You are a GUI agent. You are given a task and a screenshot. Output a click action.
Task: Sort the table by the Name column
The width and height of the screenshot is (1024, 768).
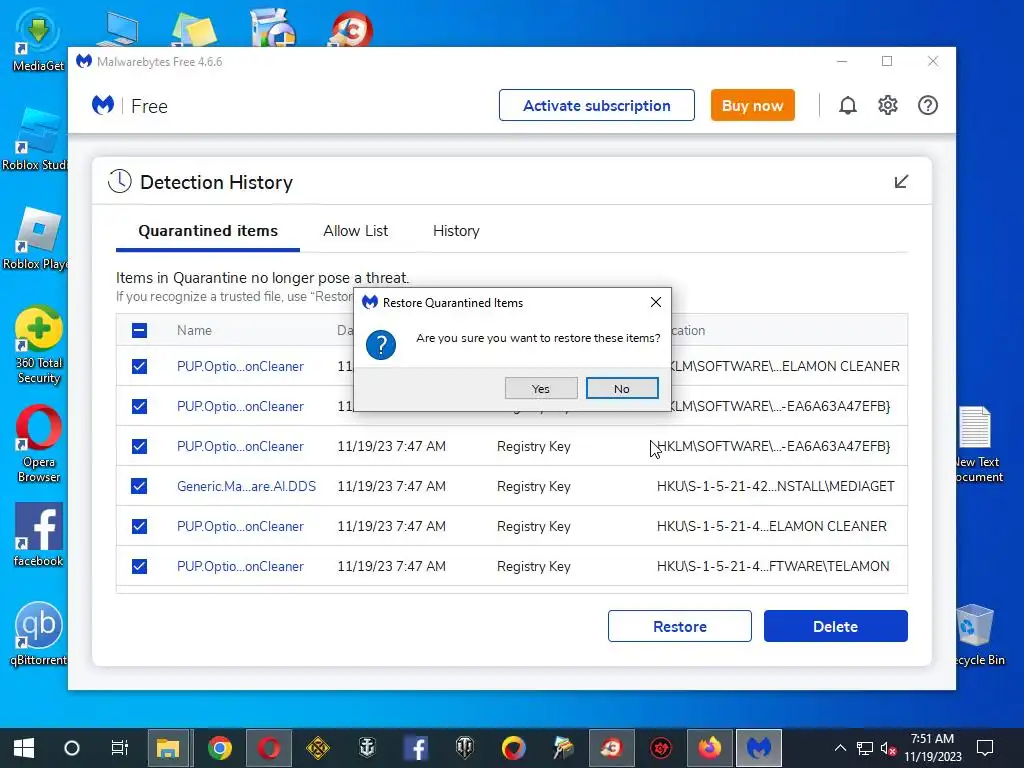(x=194, y=330)
